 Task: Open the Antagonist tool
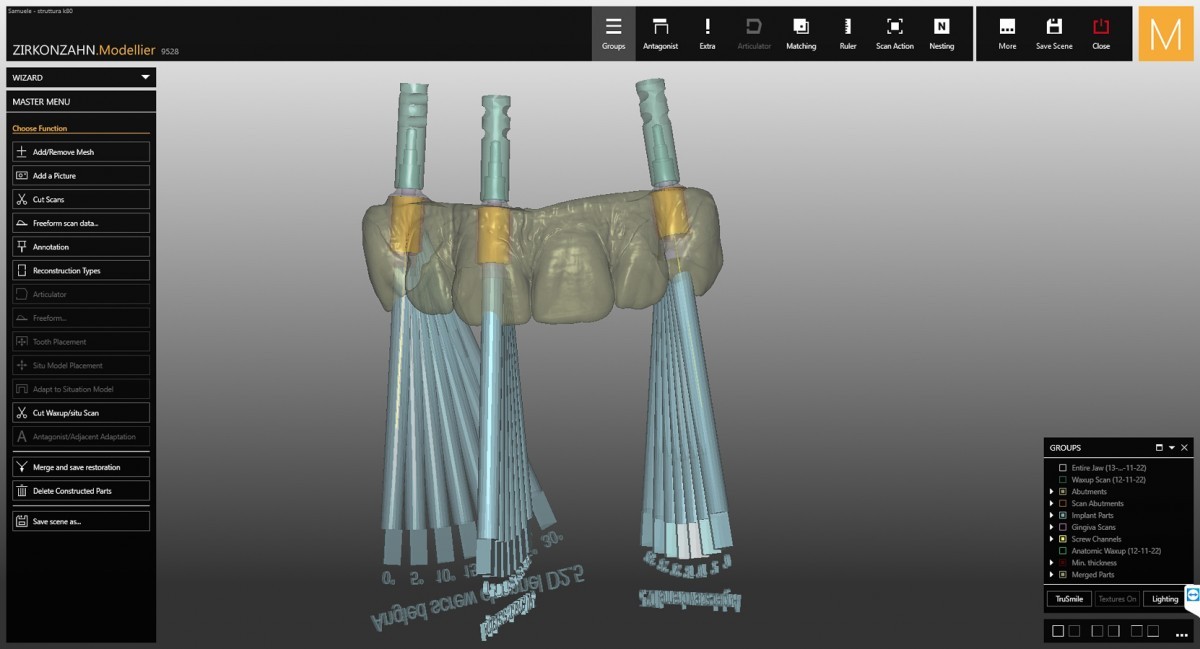pyautogui.click(x=660, y=33)
